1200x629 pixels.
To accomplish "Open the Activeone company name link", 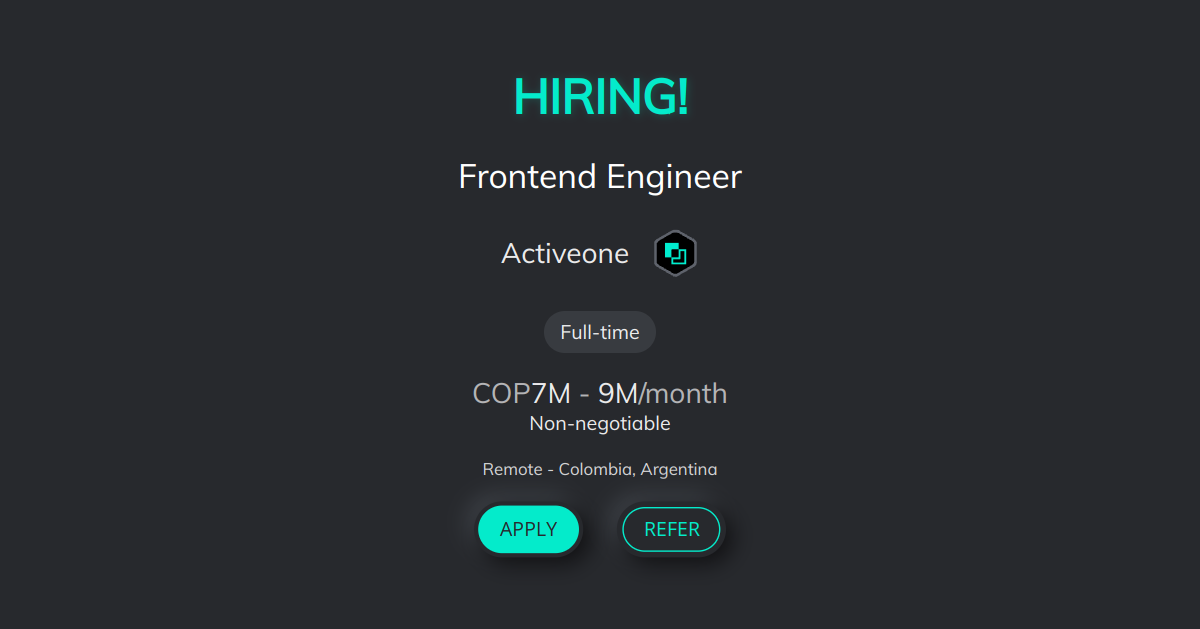I will (564, 252).
